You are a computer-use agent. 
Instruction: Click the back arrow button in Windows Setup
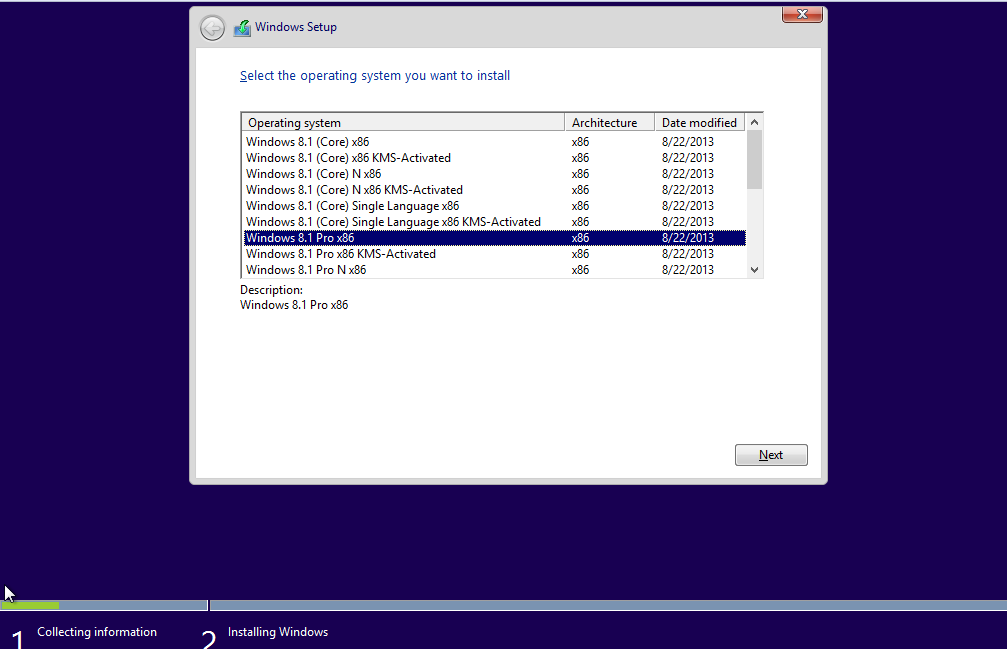(x=212, y=28)
